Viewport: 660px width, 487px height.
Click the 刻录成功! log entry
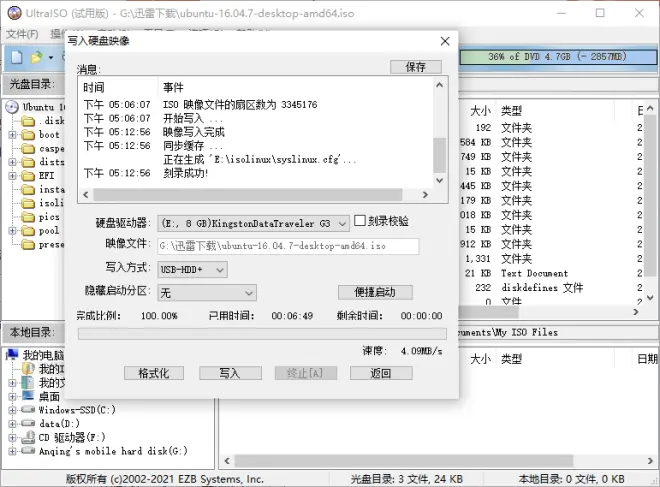pyautogui.click(x=186, y=173)
